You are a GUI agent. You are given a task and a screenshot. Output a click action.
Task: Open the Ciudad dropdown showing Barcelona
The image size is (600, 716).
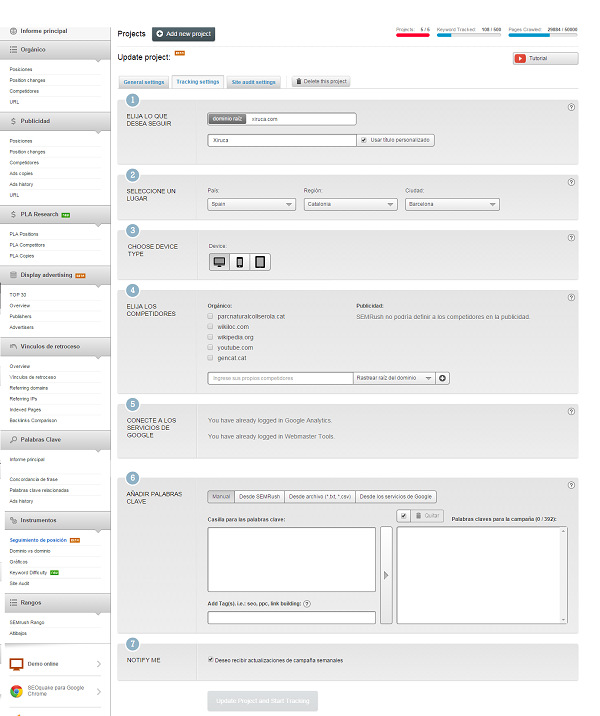(452, 204)
